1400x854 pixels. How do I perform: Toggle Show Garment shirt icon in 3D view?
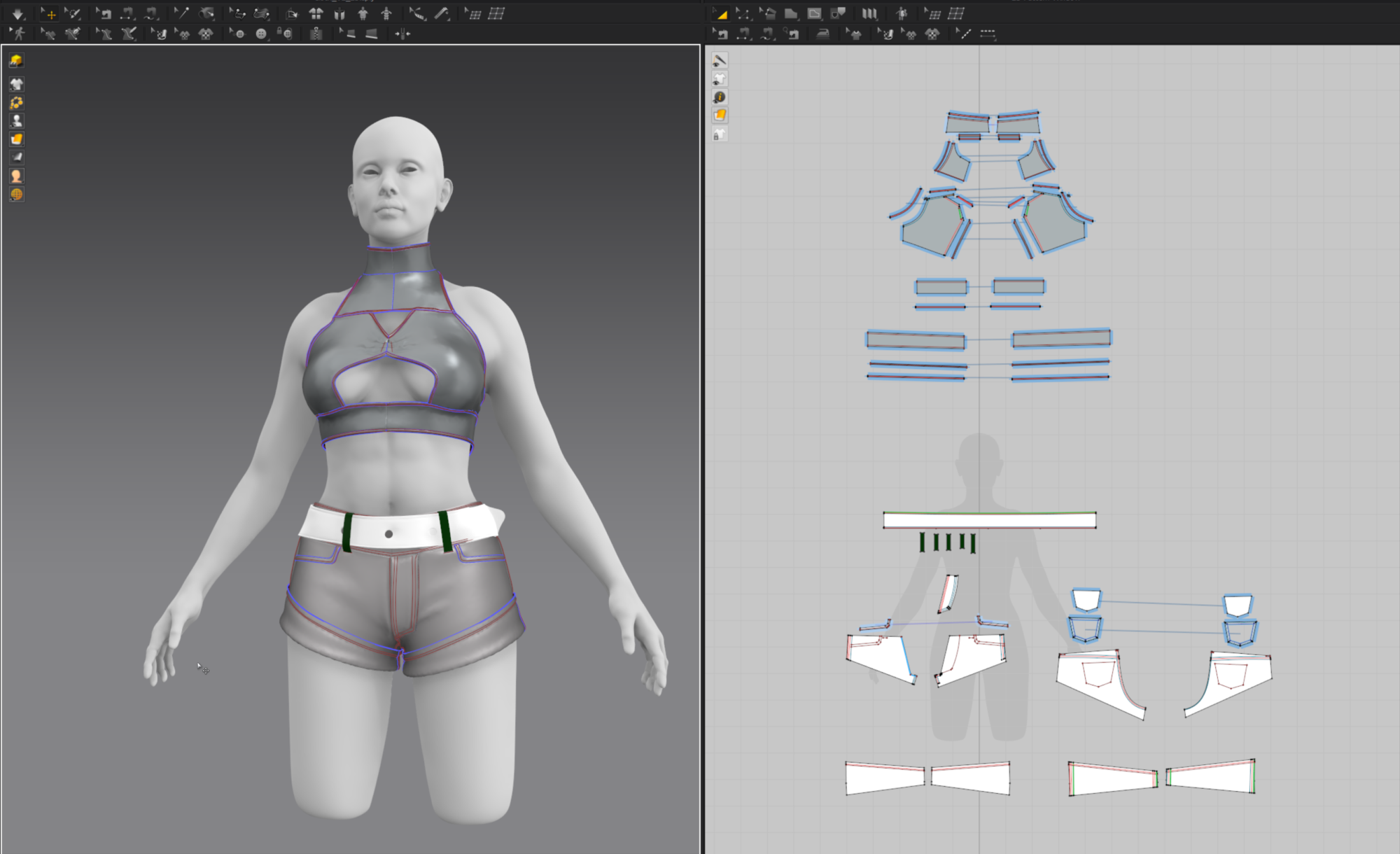coord(17,84)
